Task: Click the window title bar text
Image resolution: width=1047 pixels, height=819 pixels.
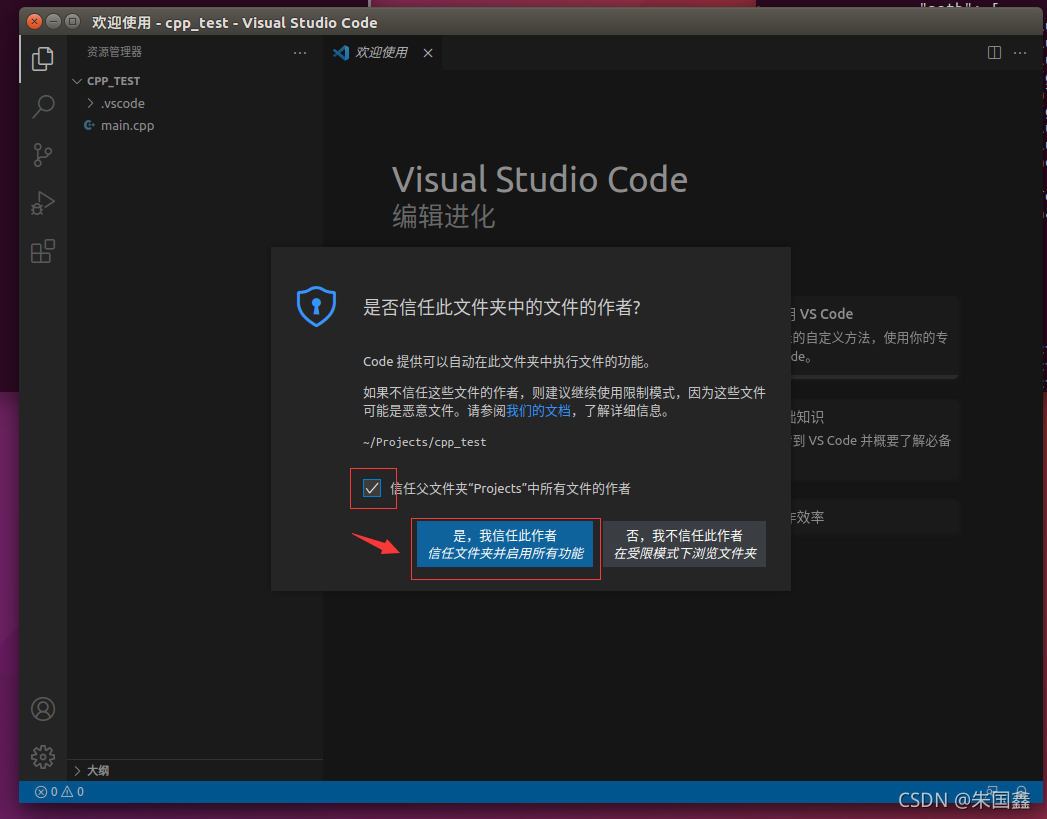Action: [234, 23]
